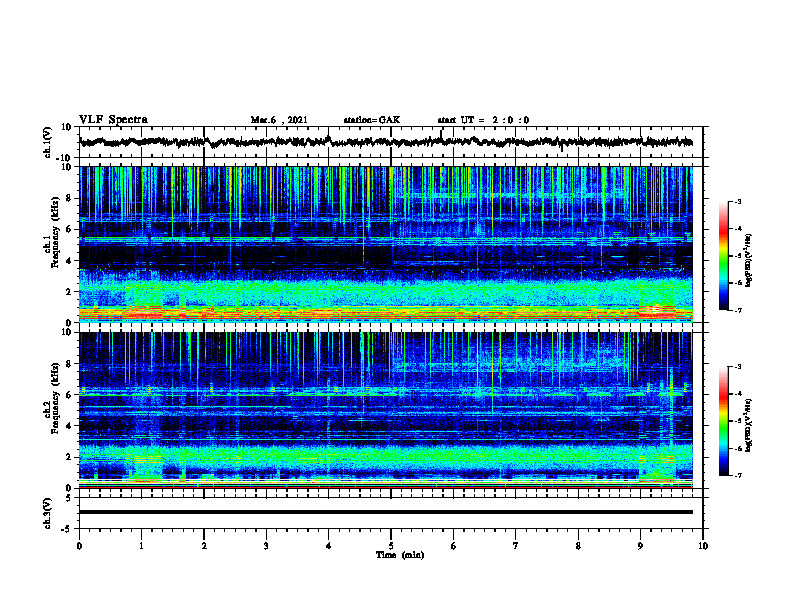792x612 pixels.
Task: Click time axis tick label "9"
Action: [x=640, y=546]
